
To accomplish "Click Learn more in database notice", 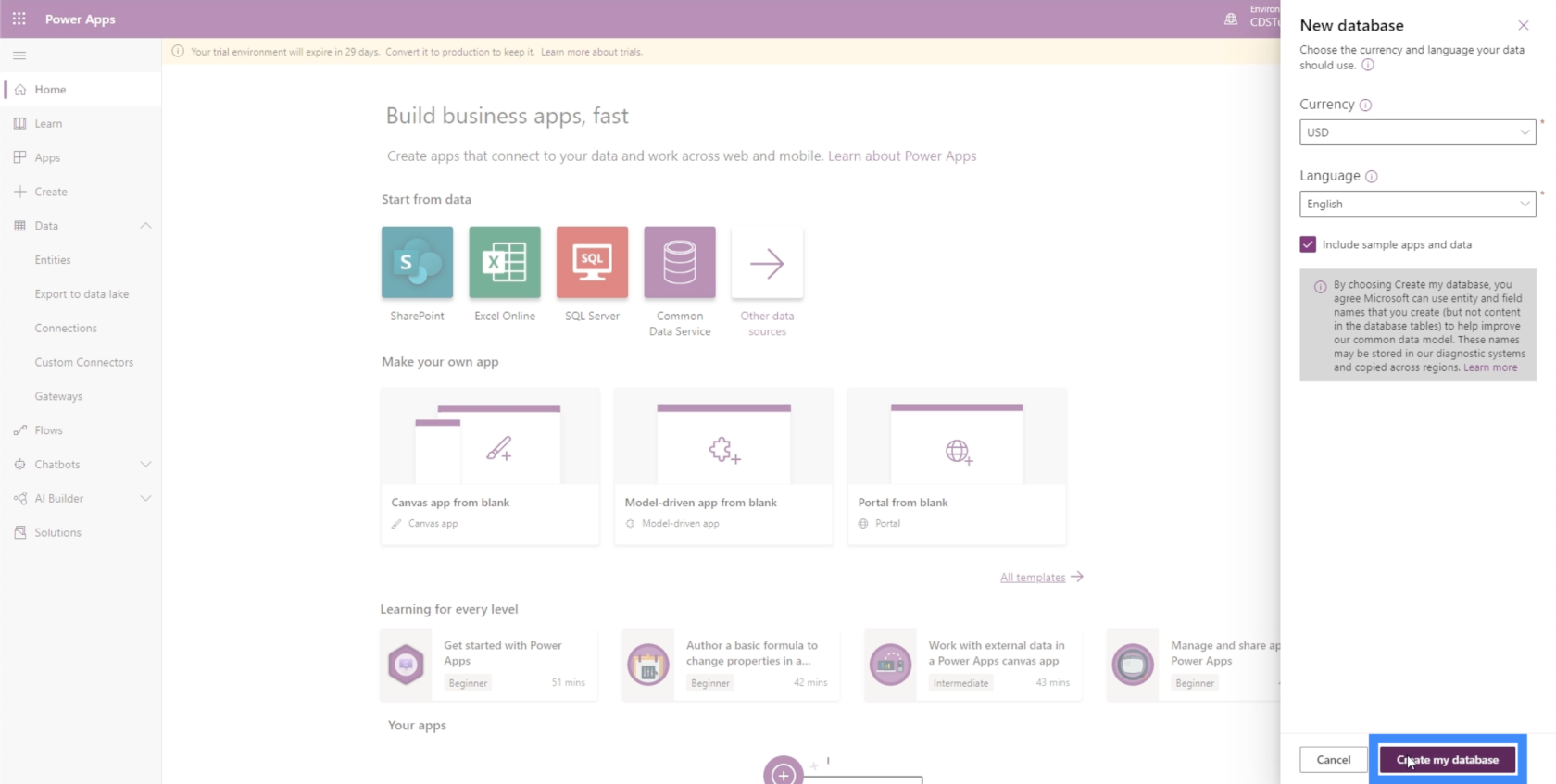I will point(1490,367).
